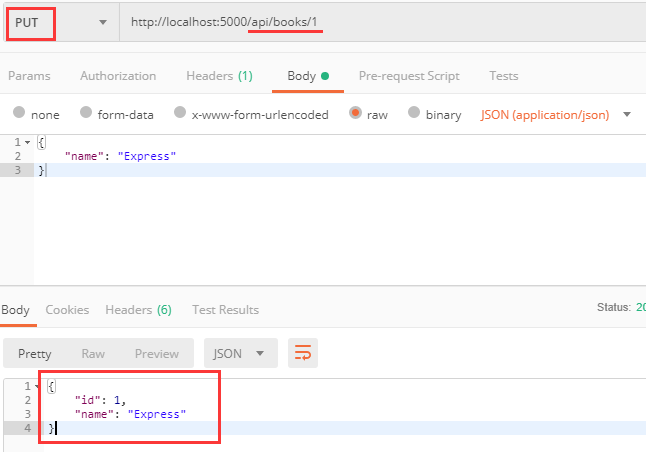Switch to the Tests tab
This screenshot has width=646, height=452.
coord(503,76)
